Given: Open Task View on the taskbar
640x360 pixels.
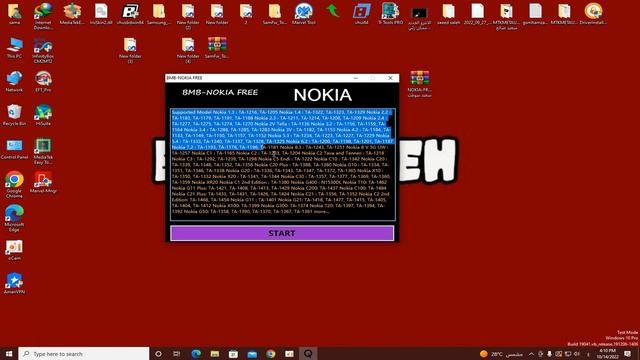Looking at the screenshot, I should click(x=177, y=353).
